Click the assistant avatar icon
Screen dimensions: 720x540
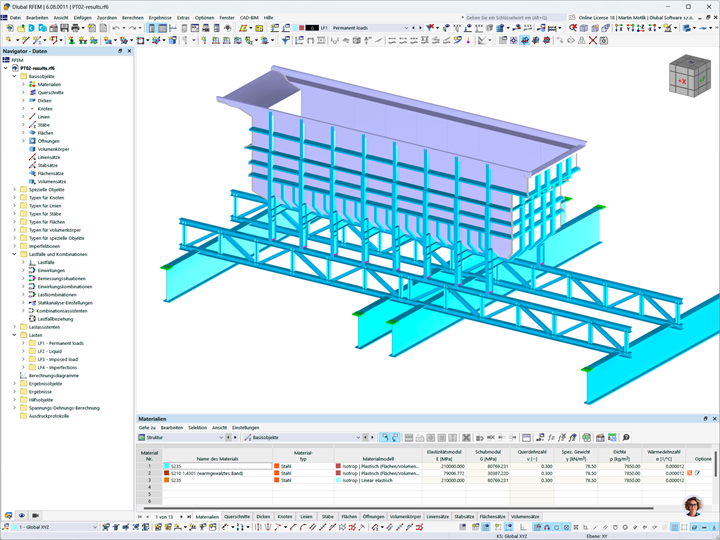[x=693, y=506]
